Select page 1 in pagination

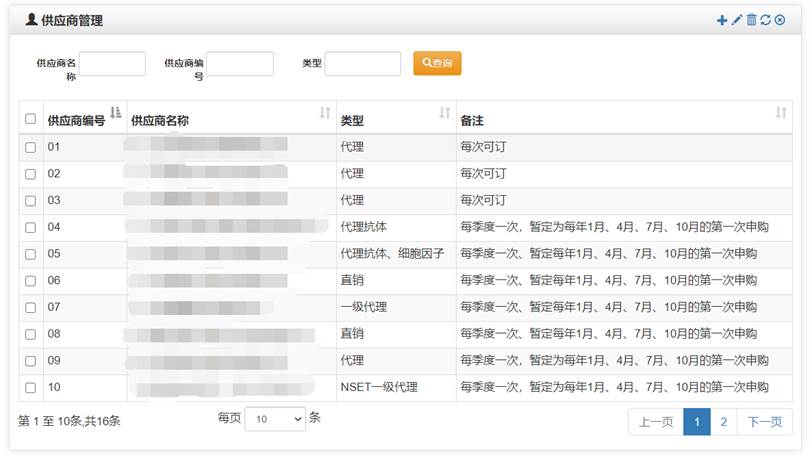696,422
